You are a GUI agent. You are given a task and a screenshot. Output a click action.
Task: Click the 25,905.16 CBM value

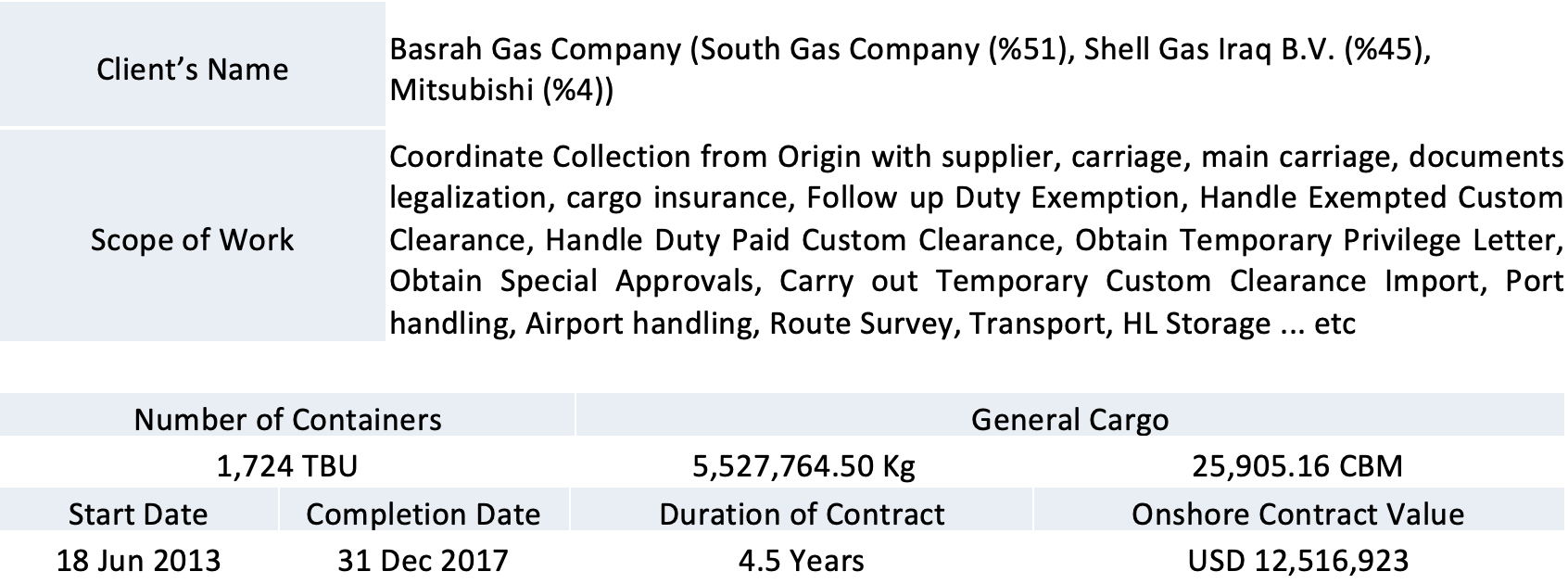click(1298, 465)
